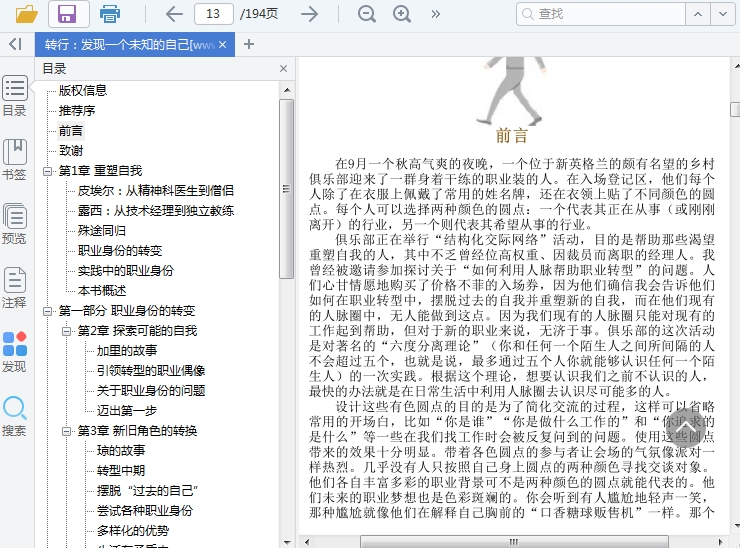The height and width of the screenshot is (548, 740).
Task: Click the back-to-top floating circle button
Action: pos(684,428)
